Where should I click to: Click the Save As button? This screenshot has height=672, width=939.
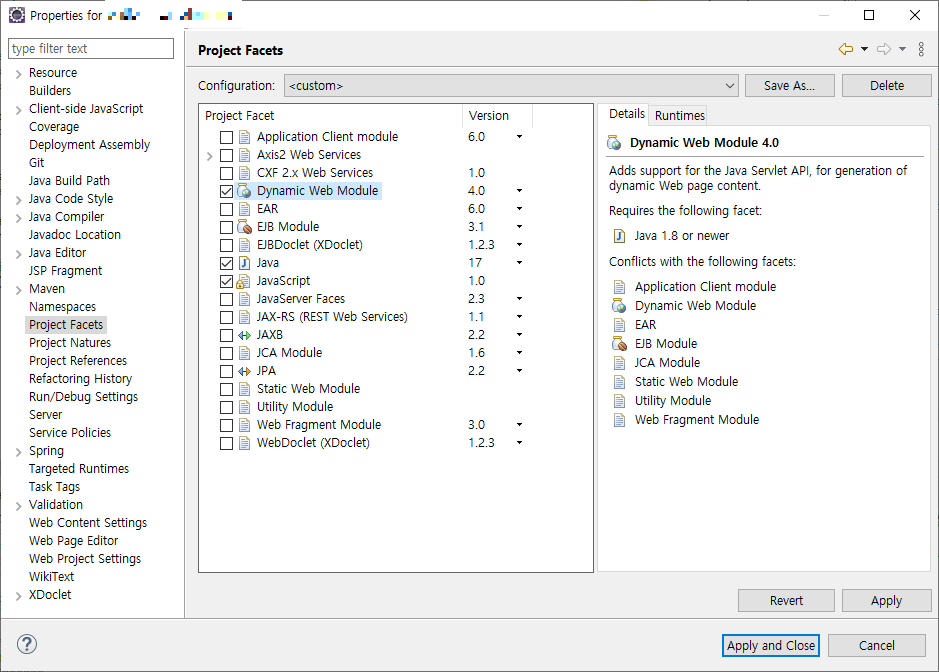tap(789, 85)
